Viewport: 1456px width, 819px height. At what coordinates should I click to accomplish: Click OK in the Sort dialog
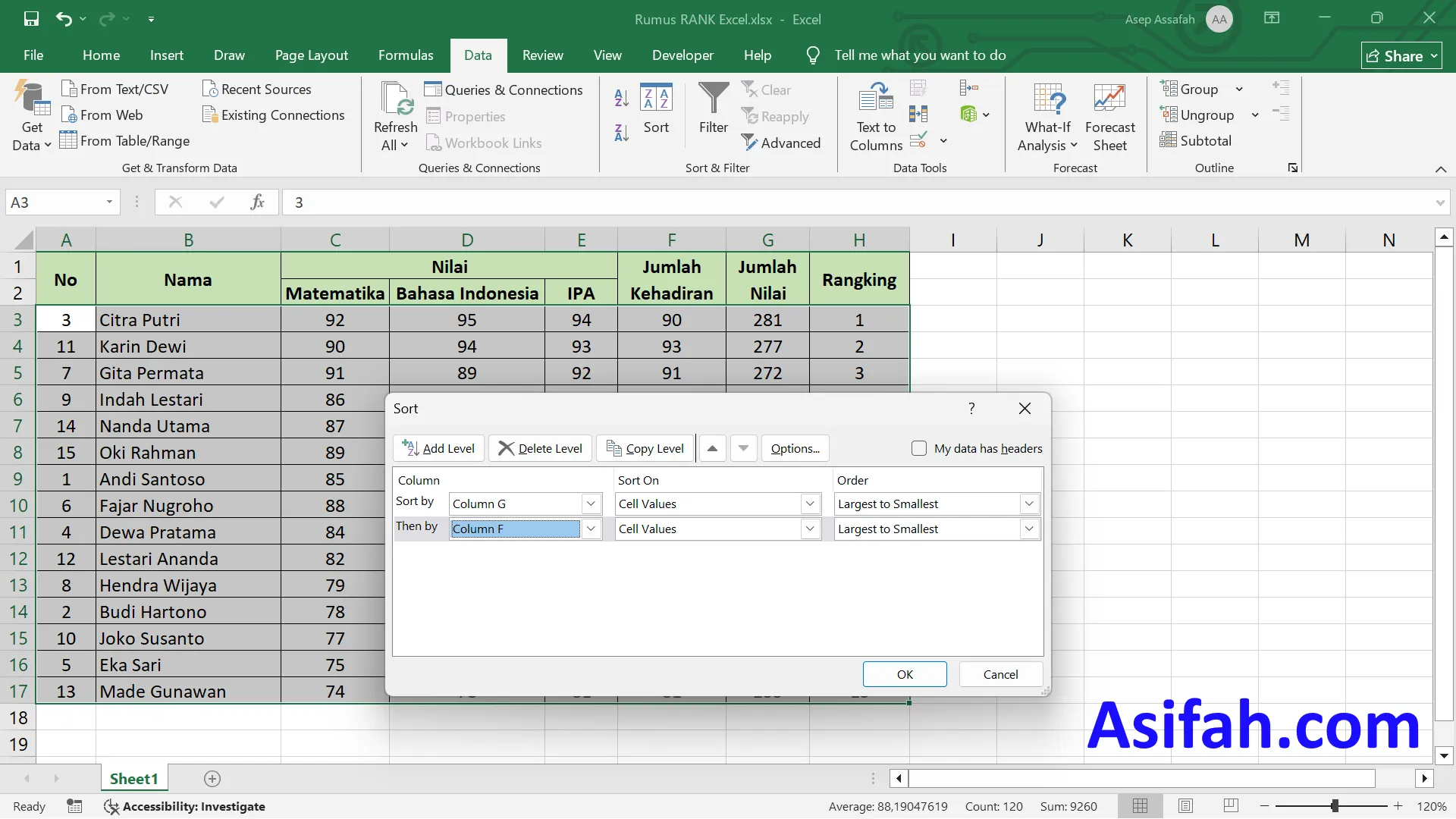pos(905,674)
